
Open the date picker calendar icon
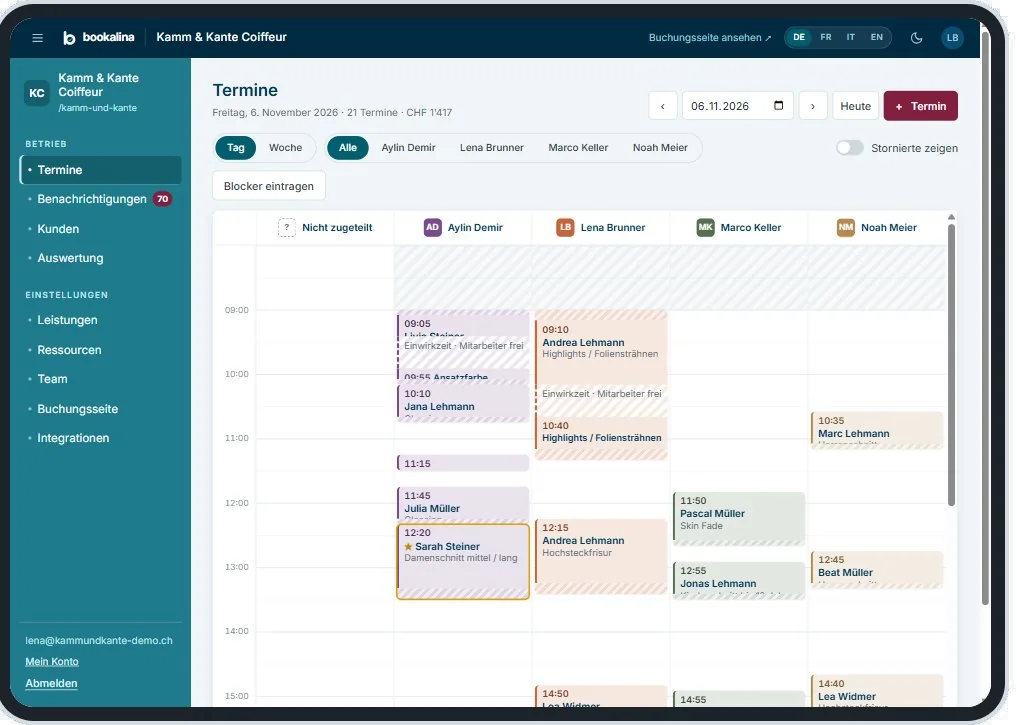(778, 106)
